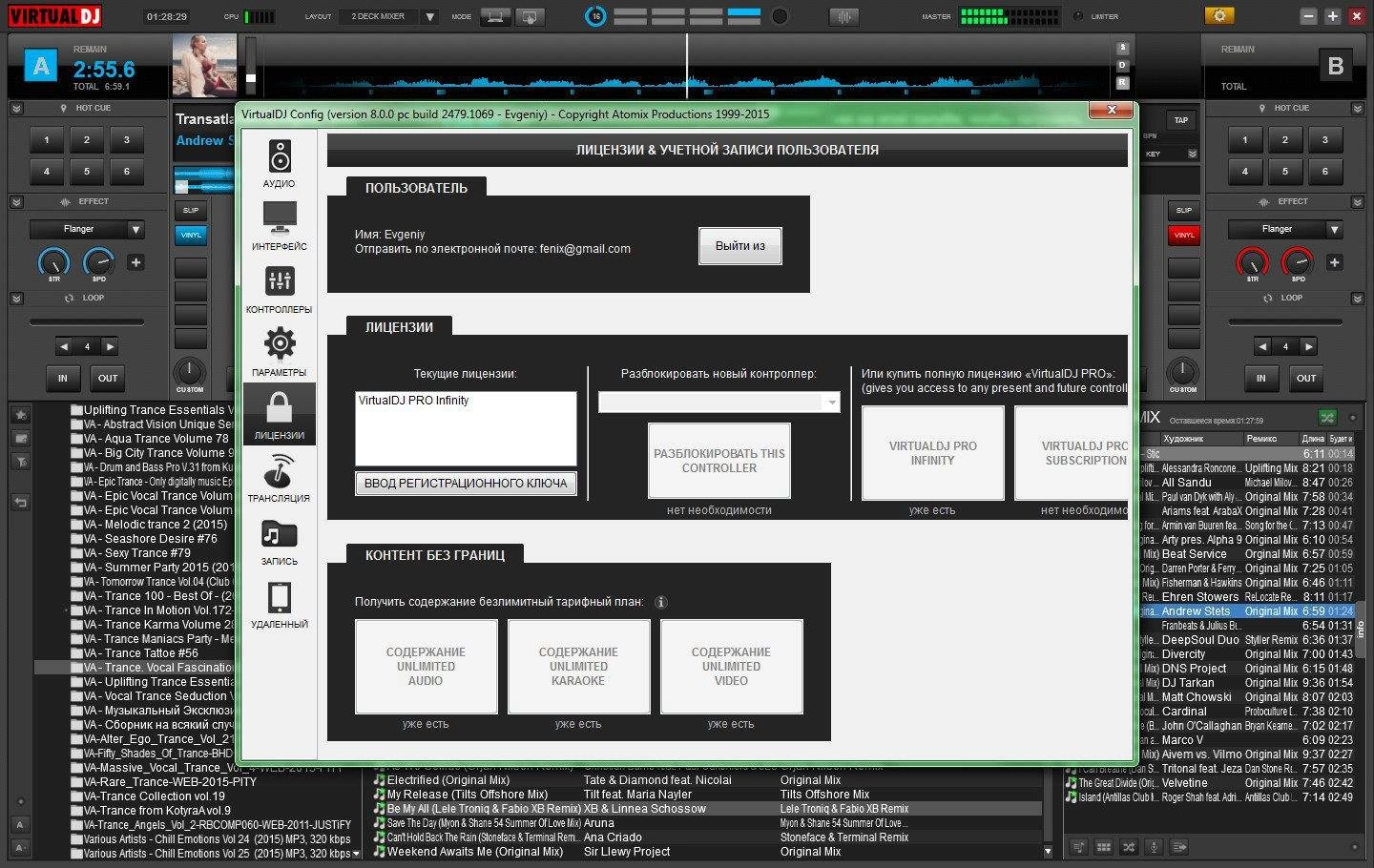Image resolution: width=1374 pixels, height=868 pixels.
Task: Trigger deck A hot cue 1
Action: [x=47, y=140]
